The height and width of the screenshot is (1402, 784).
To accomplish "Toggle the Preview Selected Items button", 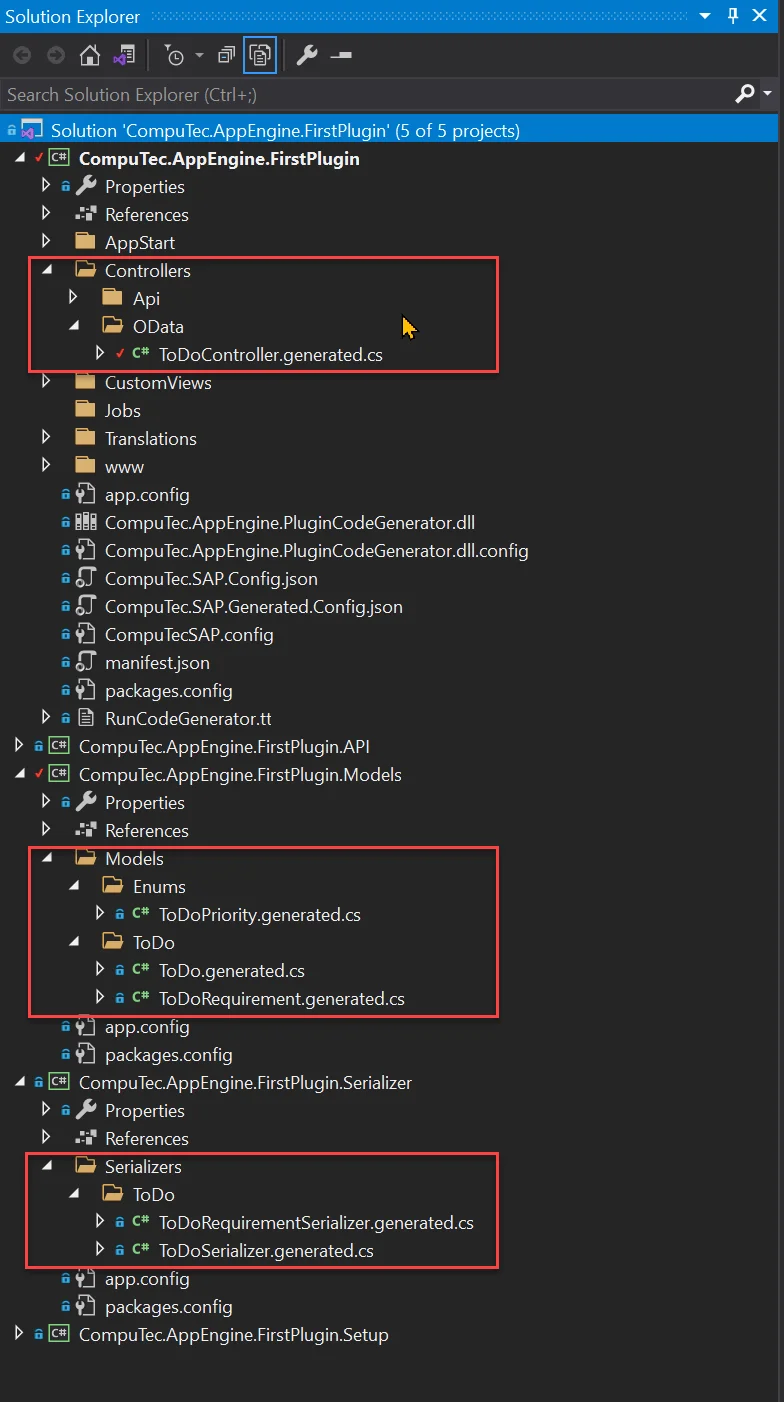I will [341, 55].
